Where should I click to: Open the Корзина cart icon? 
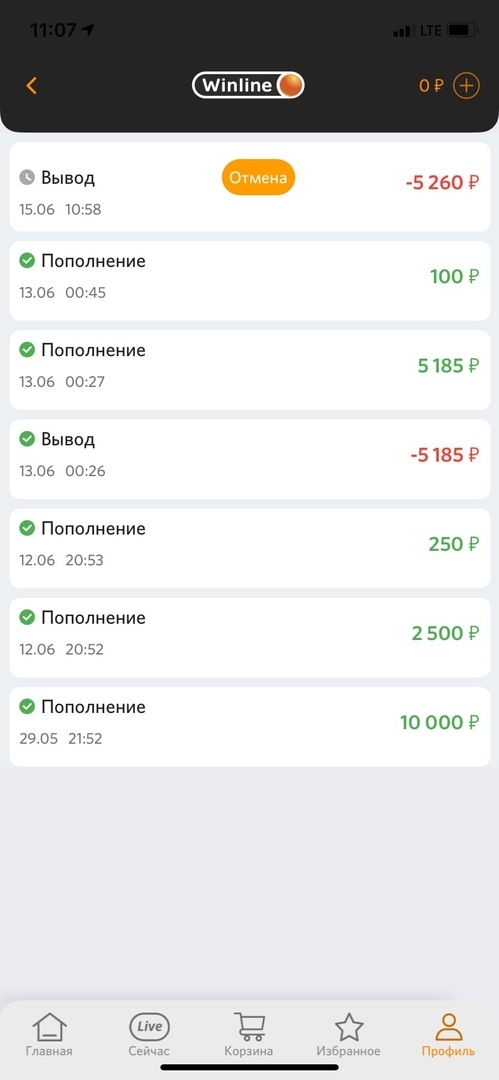[x=249, y=1035]
